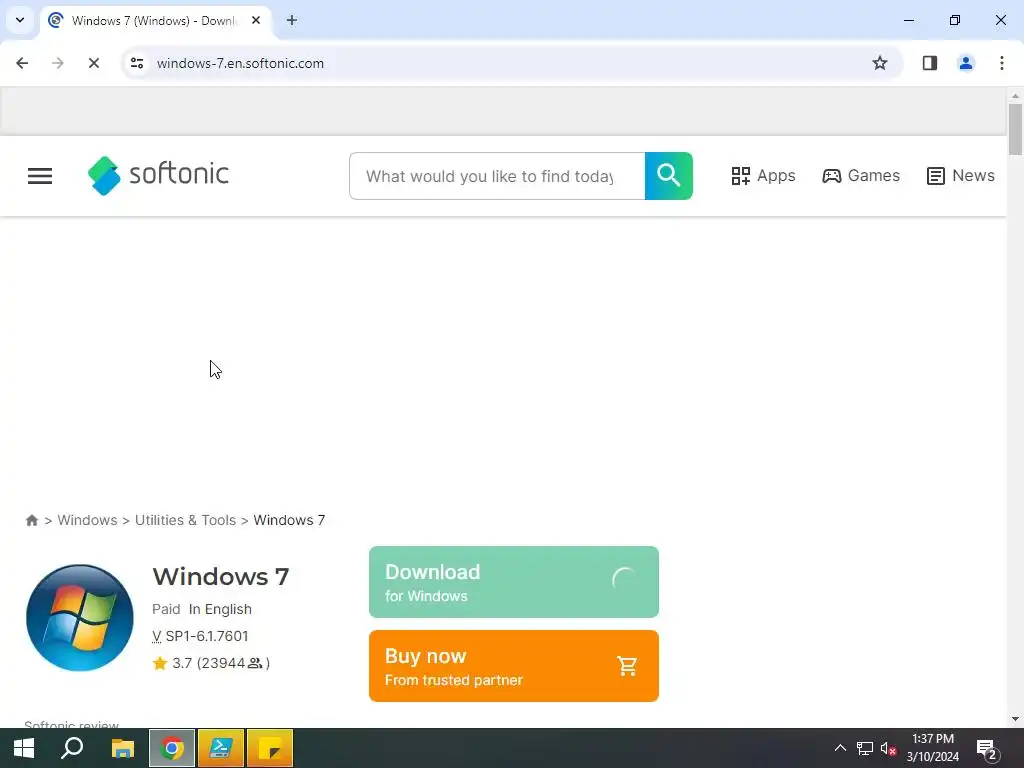The height and width of the screenshot is (768, 1024).
Task: Go to Utilities & Tools breadcrumb
Action: tap(185, 520)
